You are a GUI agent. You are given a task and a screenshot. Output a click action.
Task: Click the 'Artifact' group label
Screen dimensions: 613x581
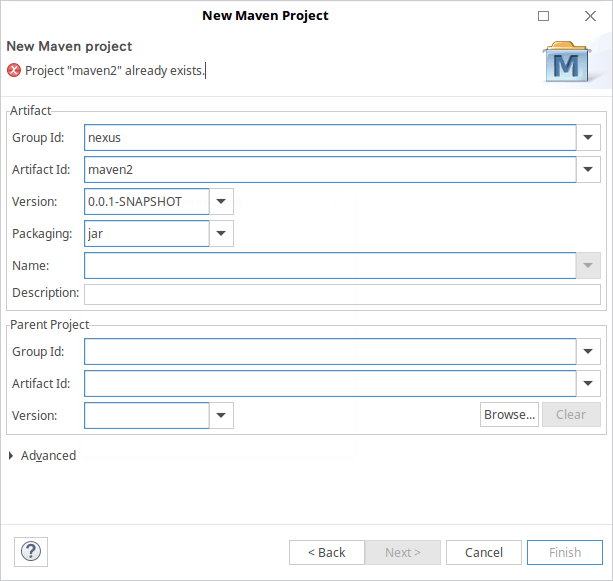pyautogui.click(x=30, y=111)
